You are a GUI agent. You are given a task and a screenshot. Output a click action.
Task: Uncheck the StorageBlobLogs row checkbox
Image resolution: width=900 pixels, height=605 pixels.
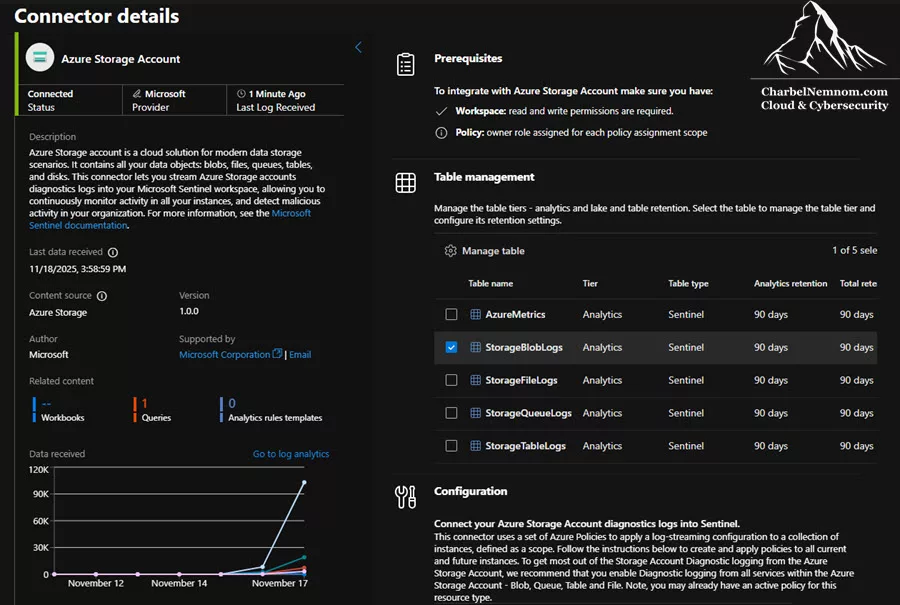click(x=451, y=347)
